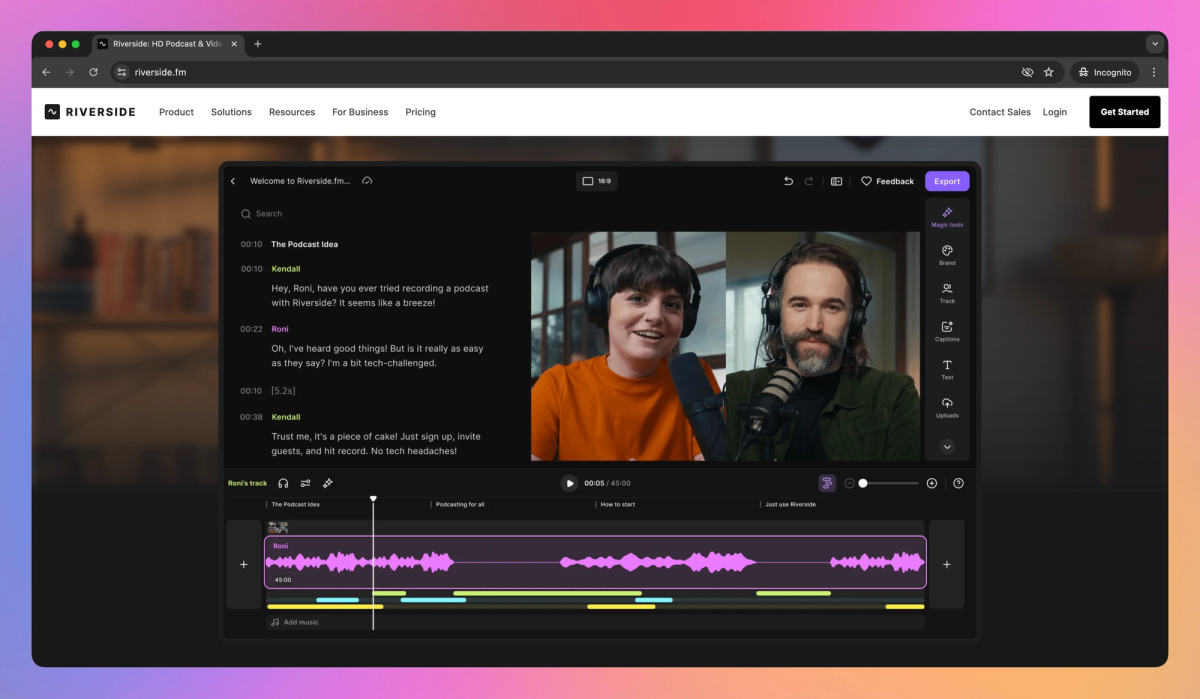
Task: Open the Brand panel icon
Action: [947, 254]
